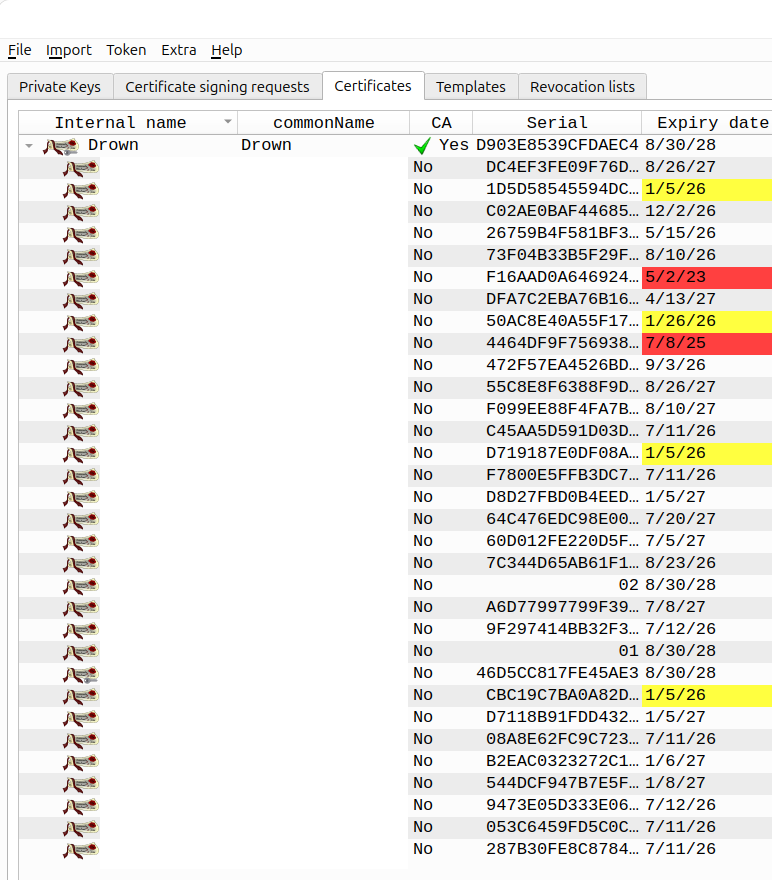Screen dimensions: 772x880
Task: Select serial 9F297414BB32F3 row
Action: (396, 629)
